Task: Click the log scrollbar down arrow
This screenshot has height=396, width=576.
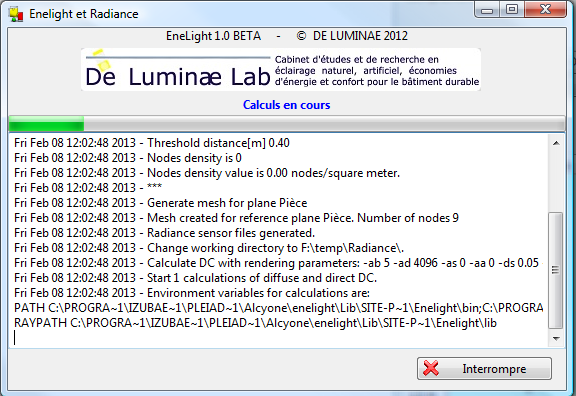Action: pyautogui.click(x=556, y=338)
